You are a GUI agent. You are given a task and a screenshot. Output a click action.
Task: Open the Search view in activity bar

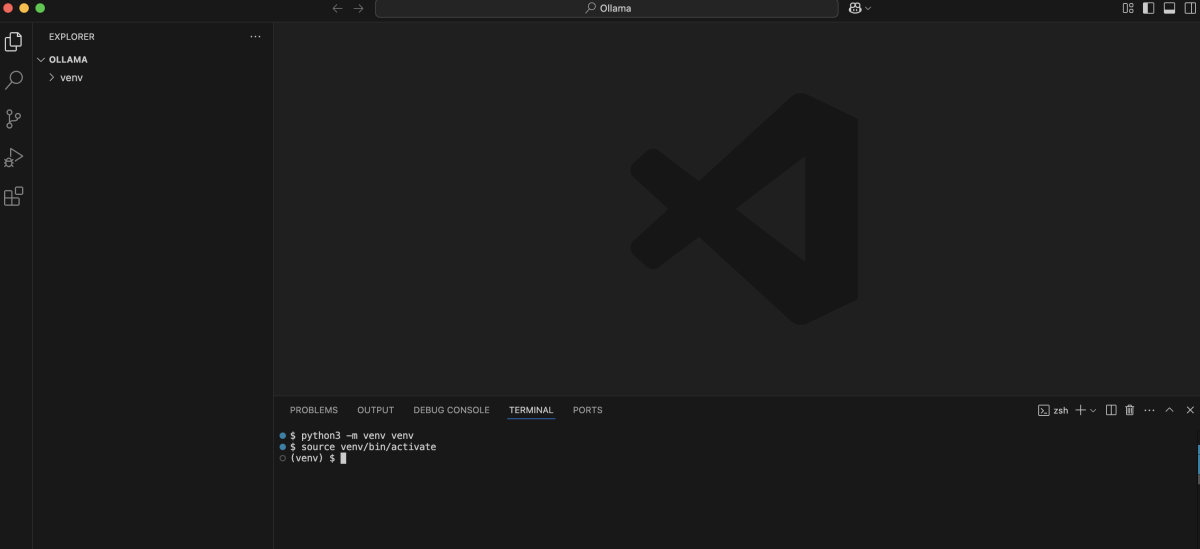pos(14,80)
